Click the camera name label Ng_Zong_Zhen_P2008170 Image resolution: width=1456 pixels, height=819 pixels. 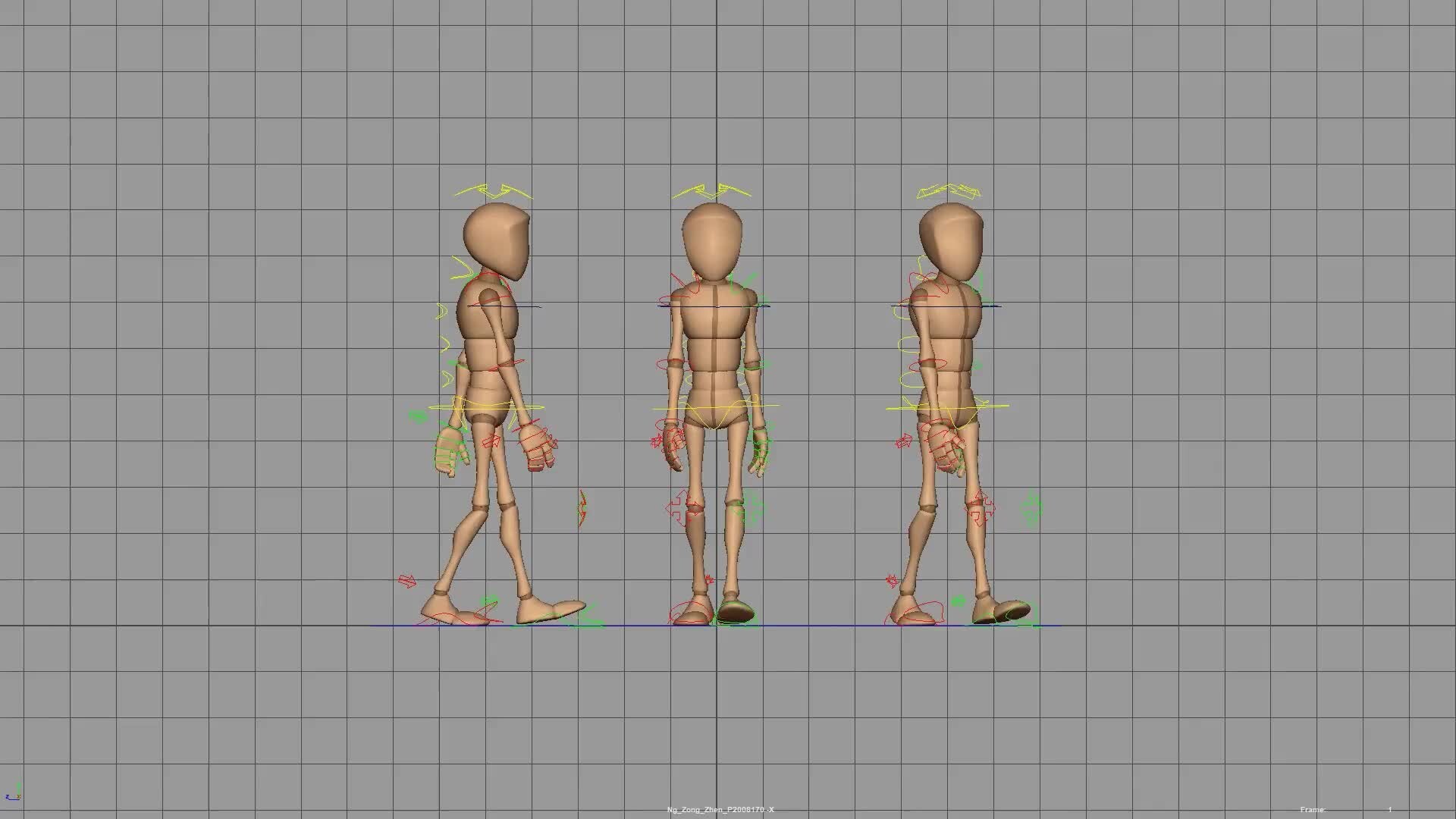(x=720, y=810)
